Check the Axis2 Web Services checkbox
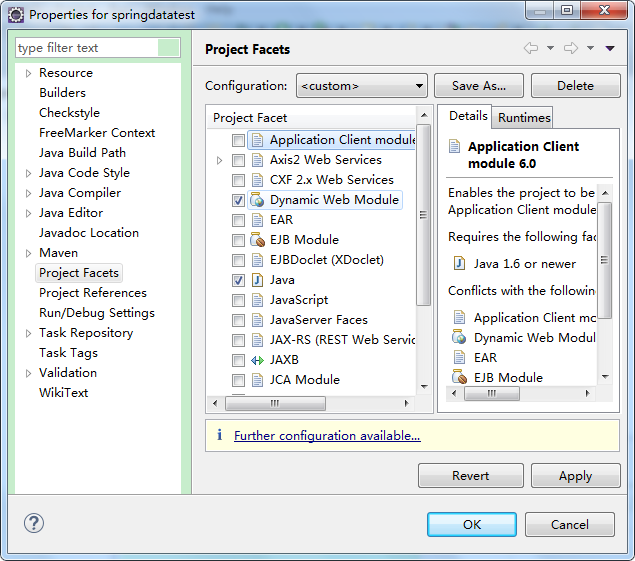Viewport: 635px width, 561px height. [x=238, y=160]
